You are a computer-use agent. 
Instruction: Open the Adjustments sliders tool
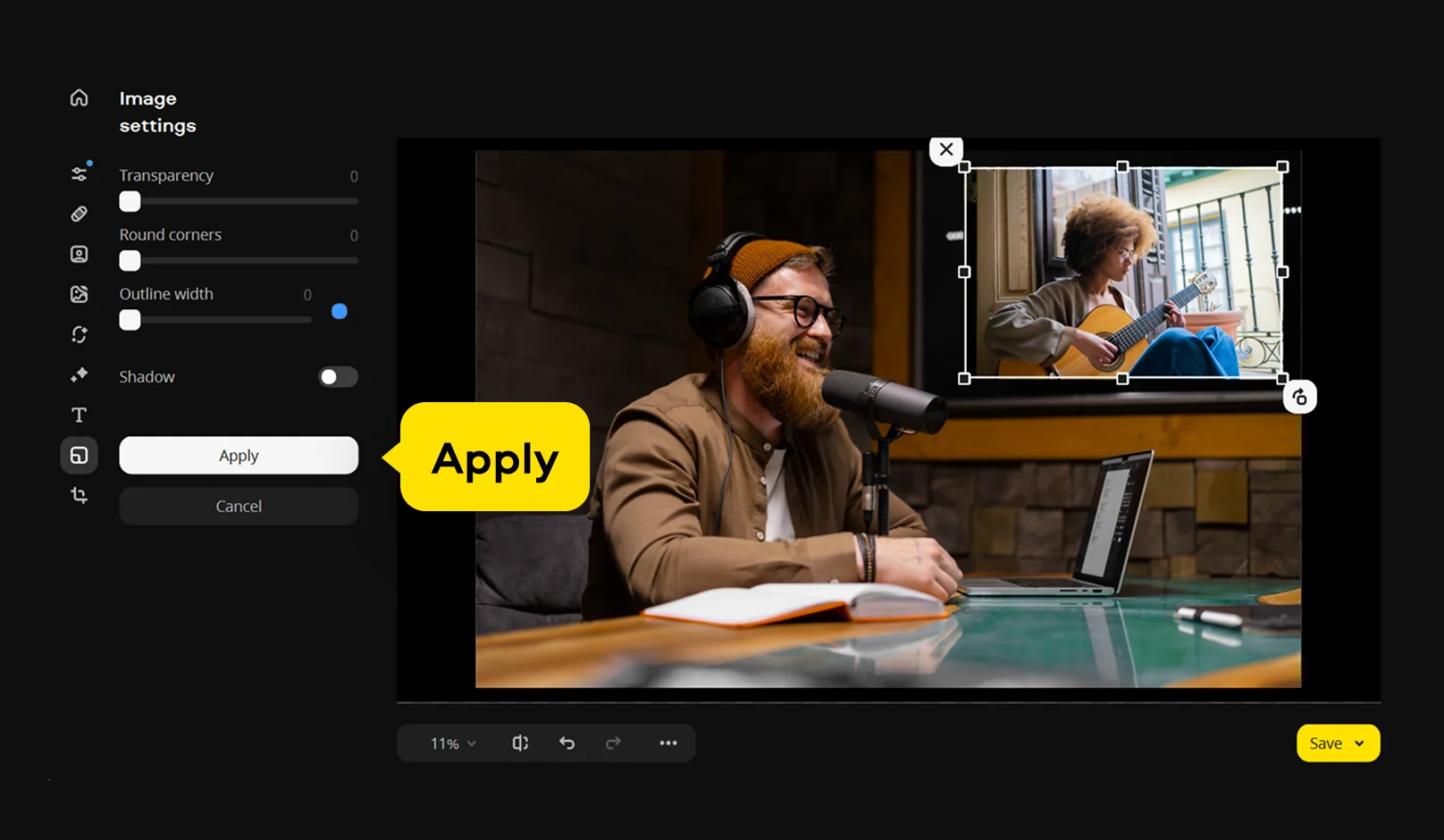pos(80,174)
